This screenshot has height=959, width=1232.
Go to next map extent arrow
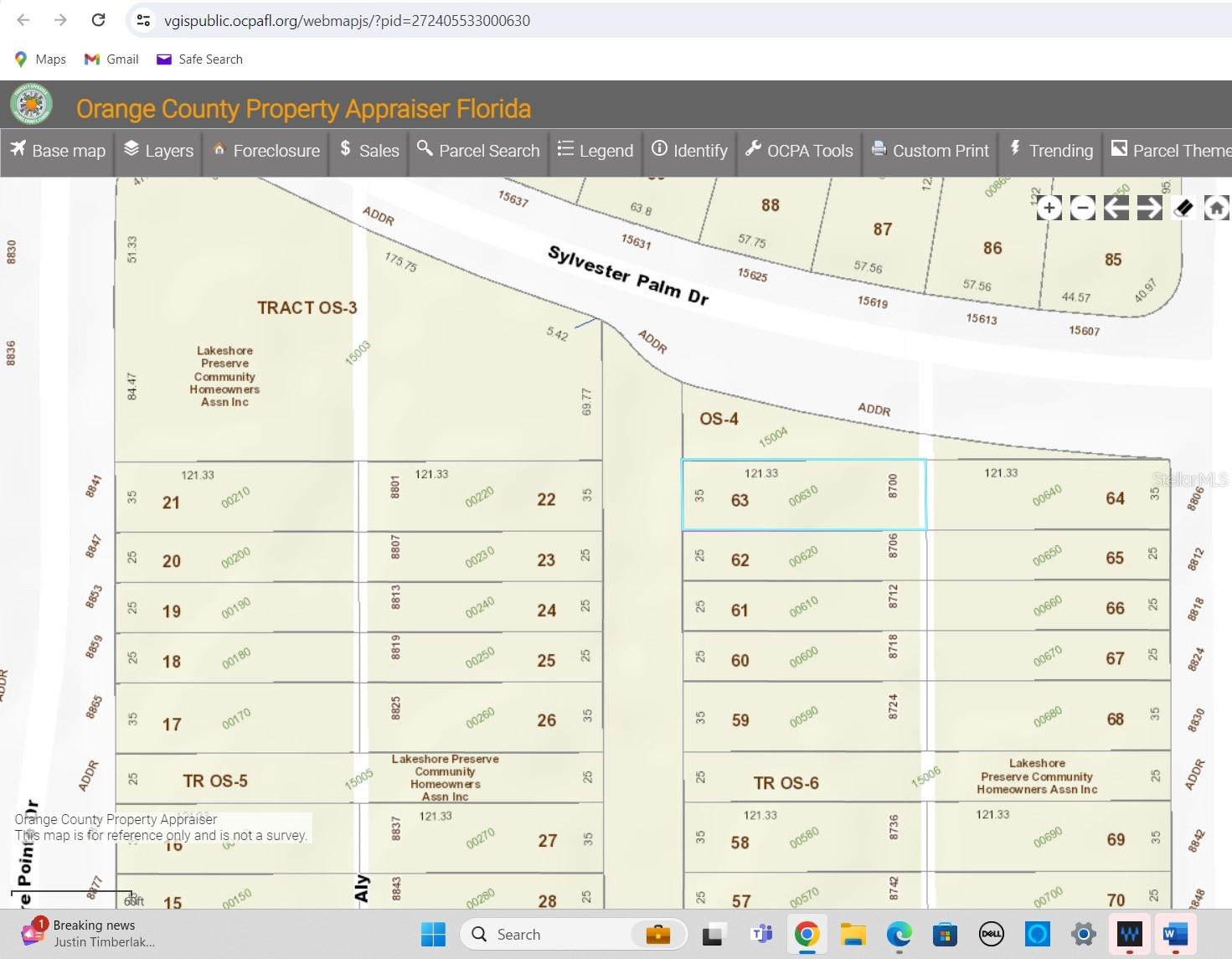click(1149, 208)
